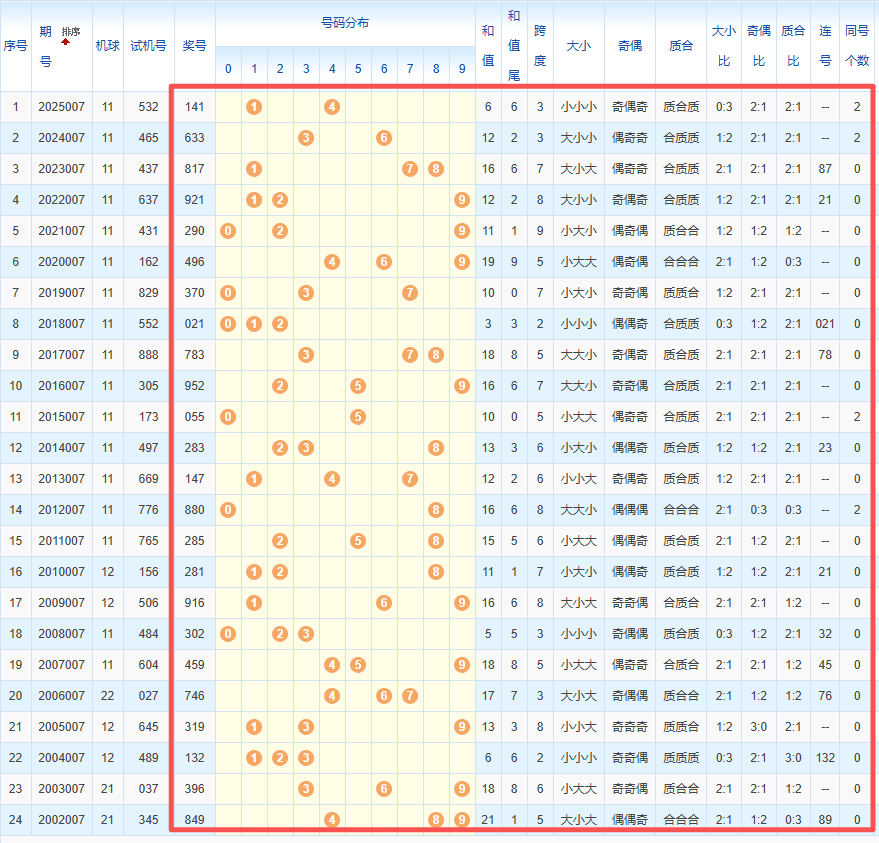
Task: Click the 和值 column header
Action: pos(487,45)
